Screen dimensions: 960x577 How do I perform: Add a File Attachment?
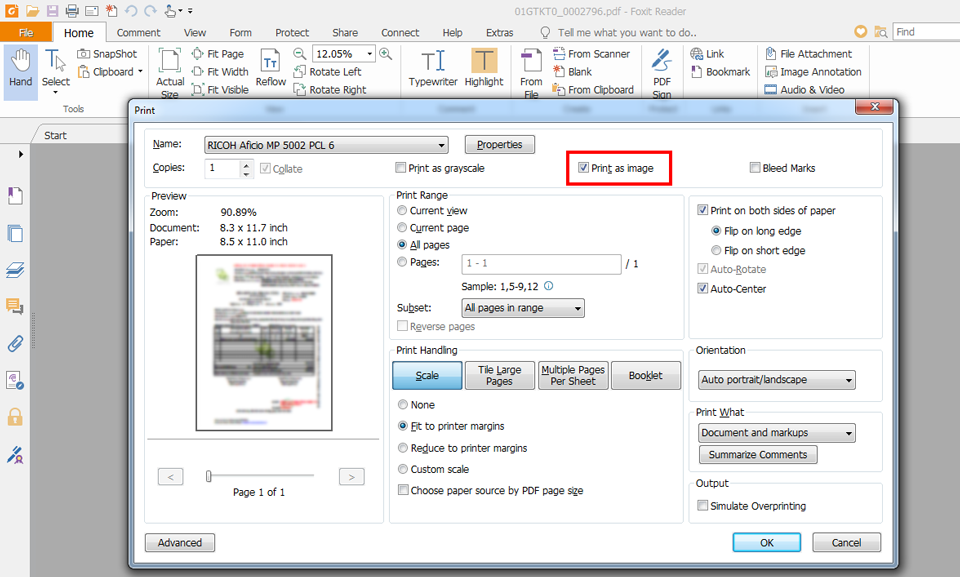808,54
